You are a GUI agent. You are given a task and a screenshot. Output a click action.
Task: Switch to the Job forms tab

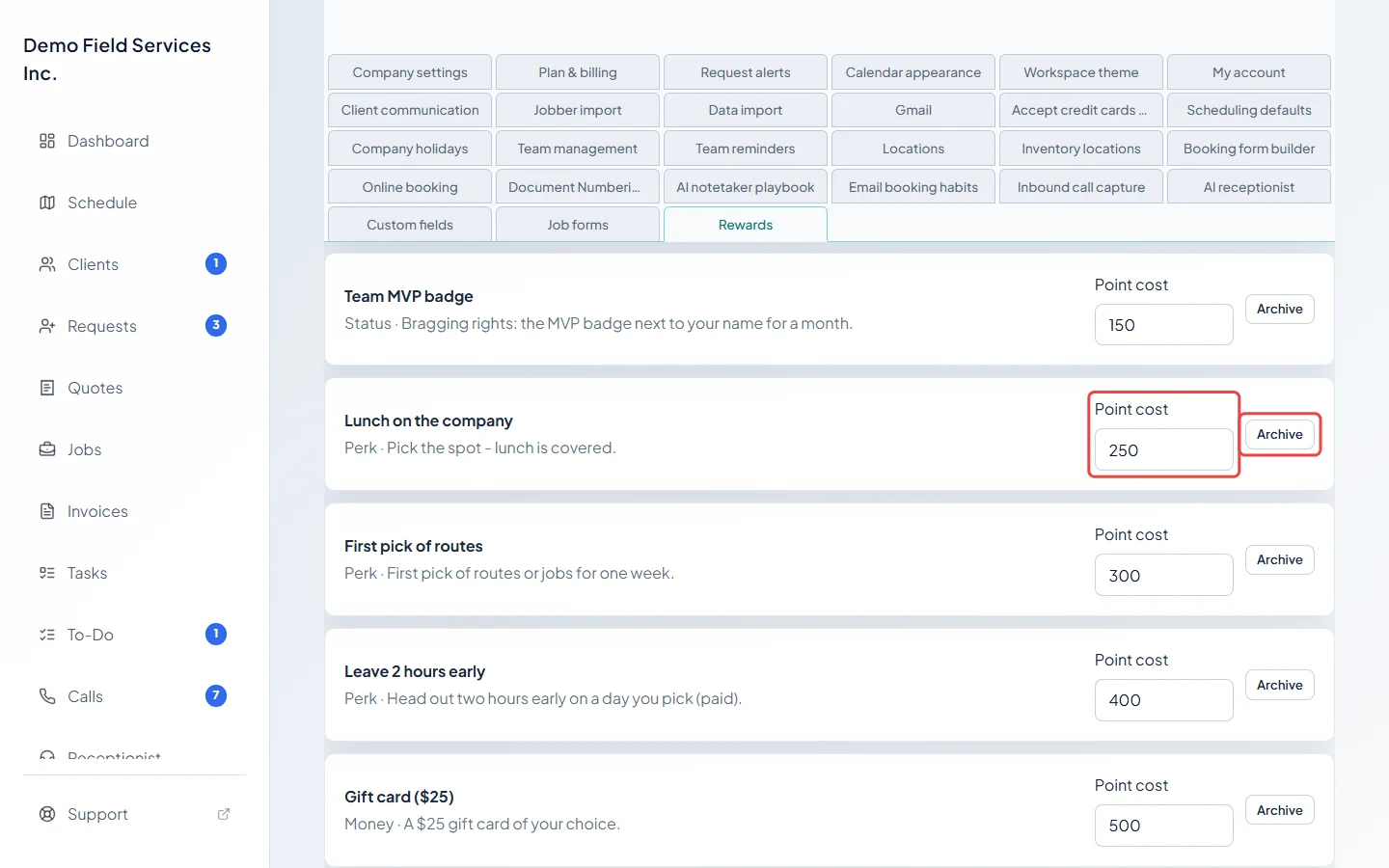tap(578, 225)
